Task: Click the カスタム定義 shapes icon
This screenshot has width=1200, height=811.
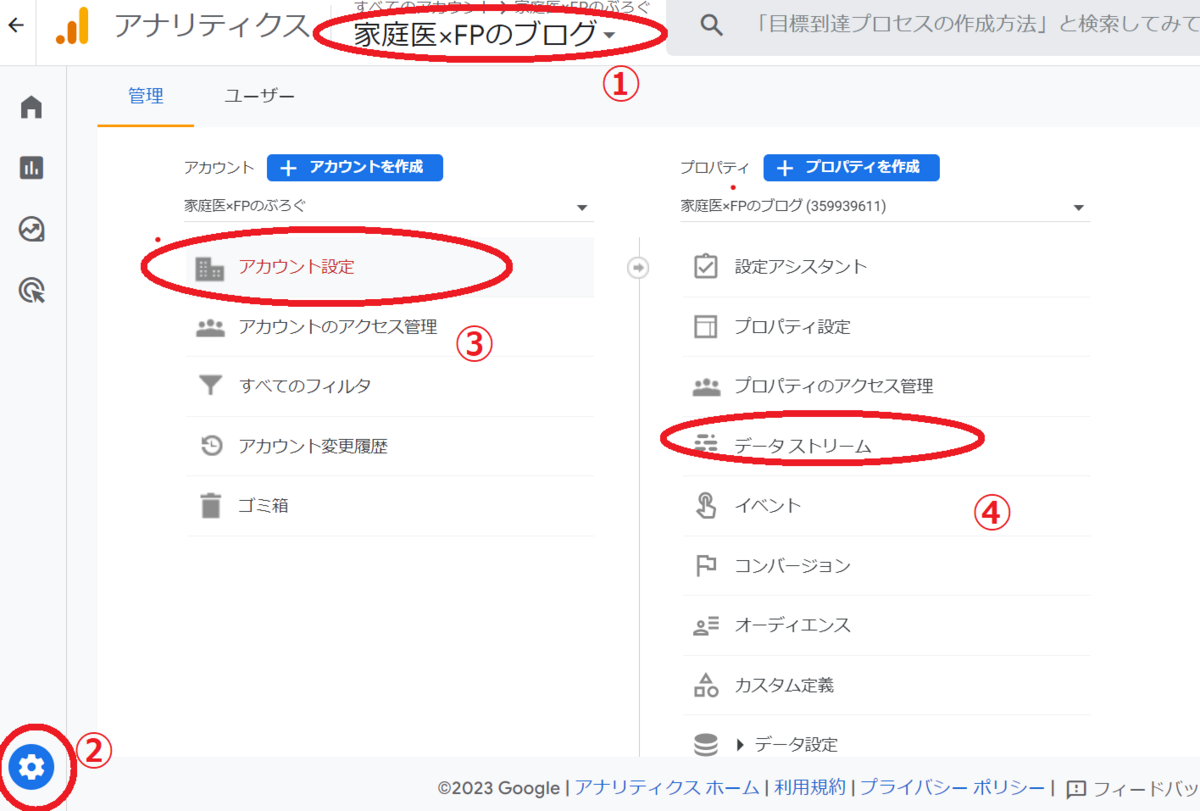Action: coord(706,685)
